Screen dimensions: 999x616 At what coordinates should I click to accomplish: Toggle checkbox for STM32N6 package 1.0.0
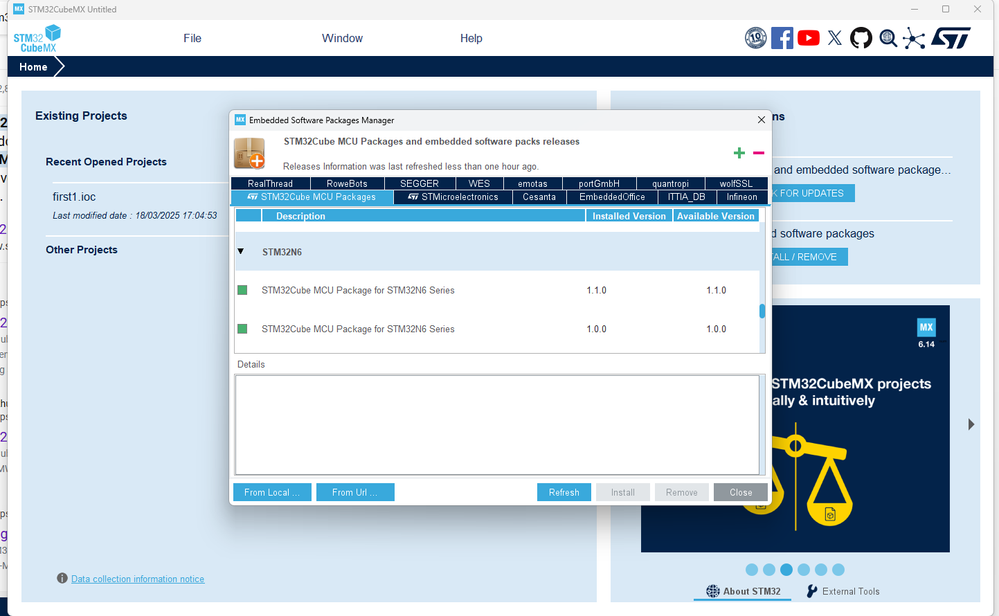click(x=242, y=329)
